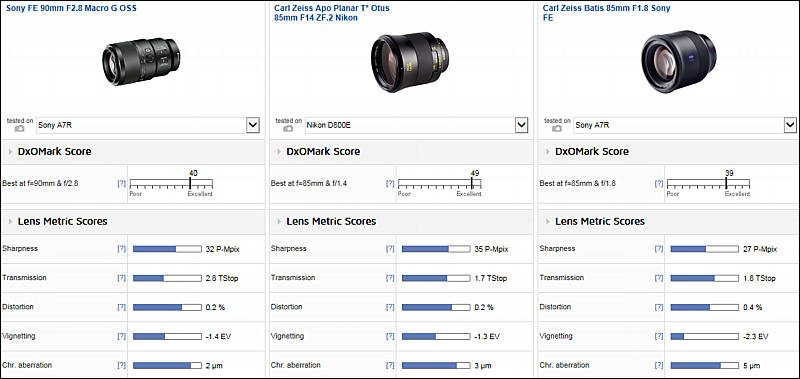Click Chr. aberration [?] help for Zeiss Otus

click(390, 365)
